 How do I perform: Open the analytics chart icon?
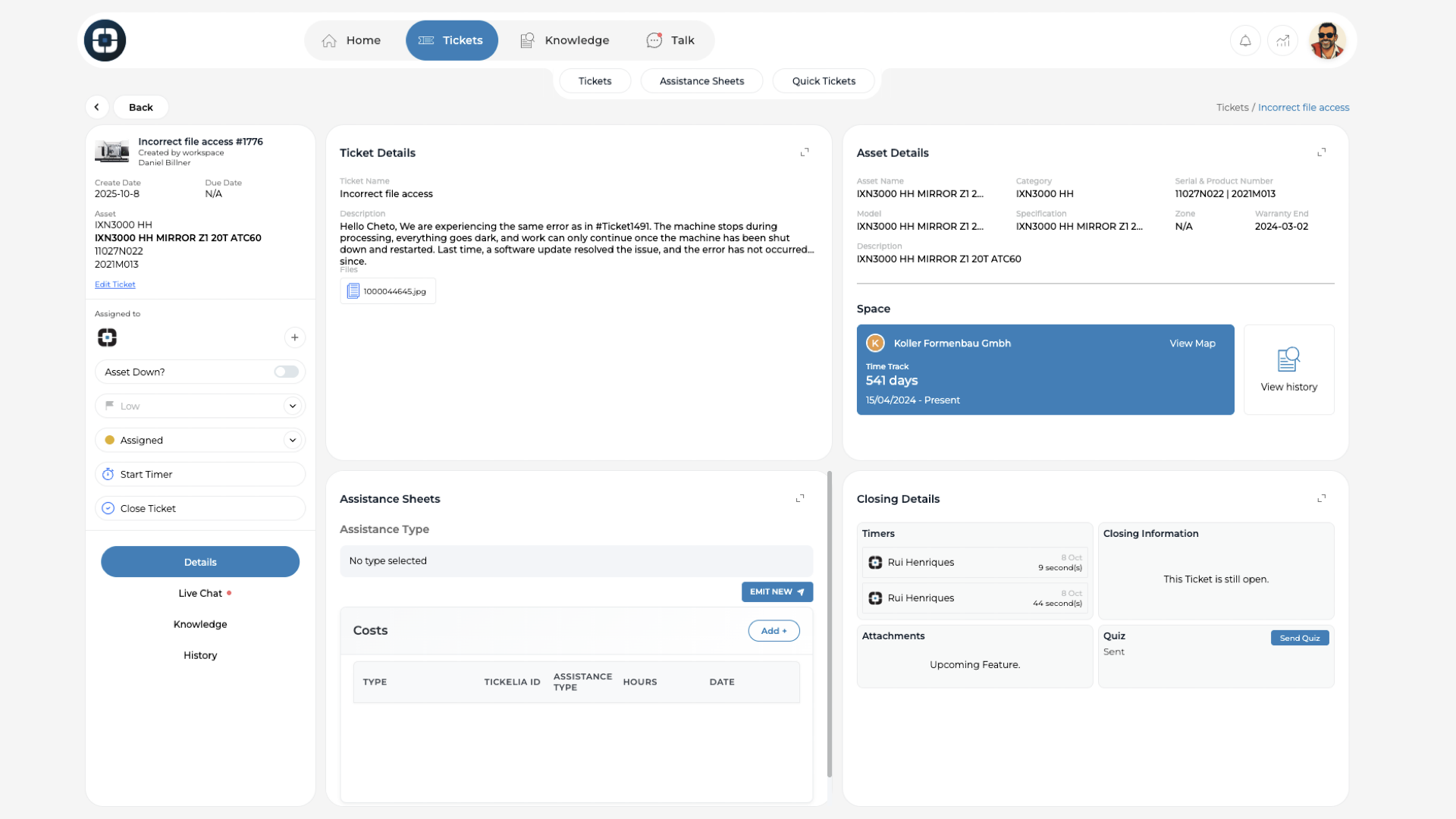coord(1283,41)
